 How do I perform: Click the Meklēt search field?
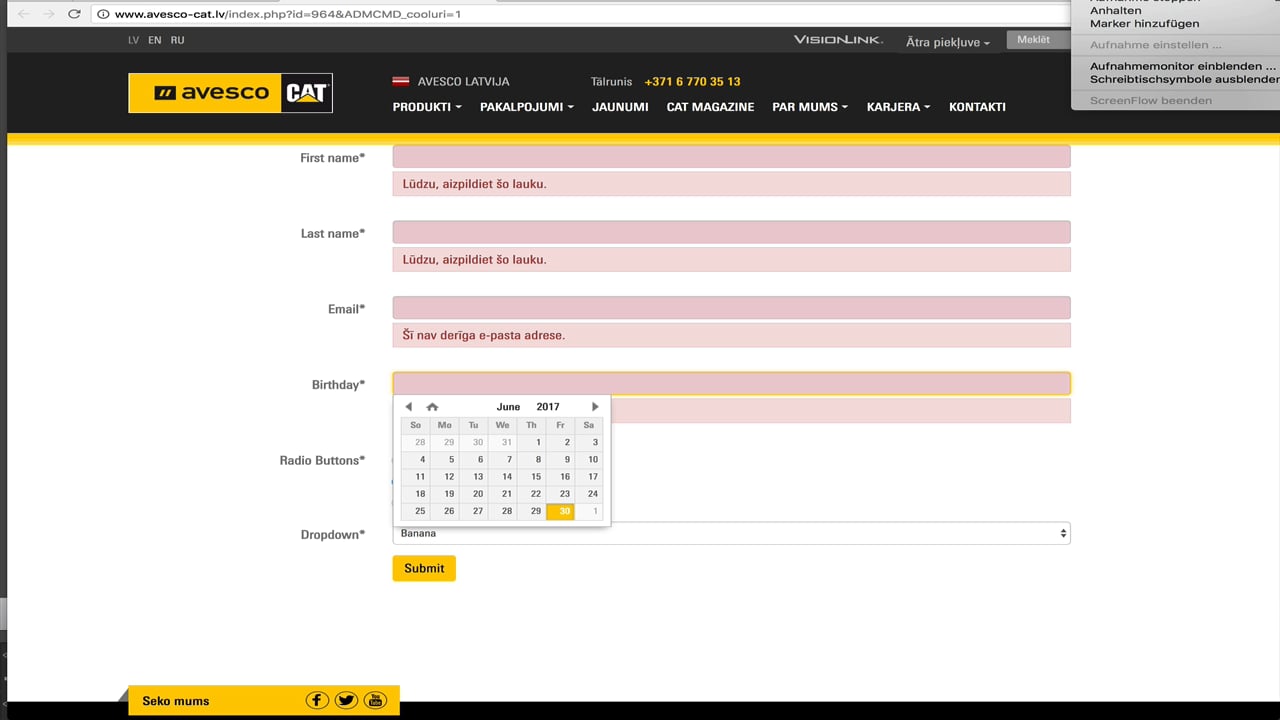(x=1037, y=40)
